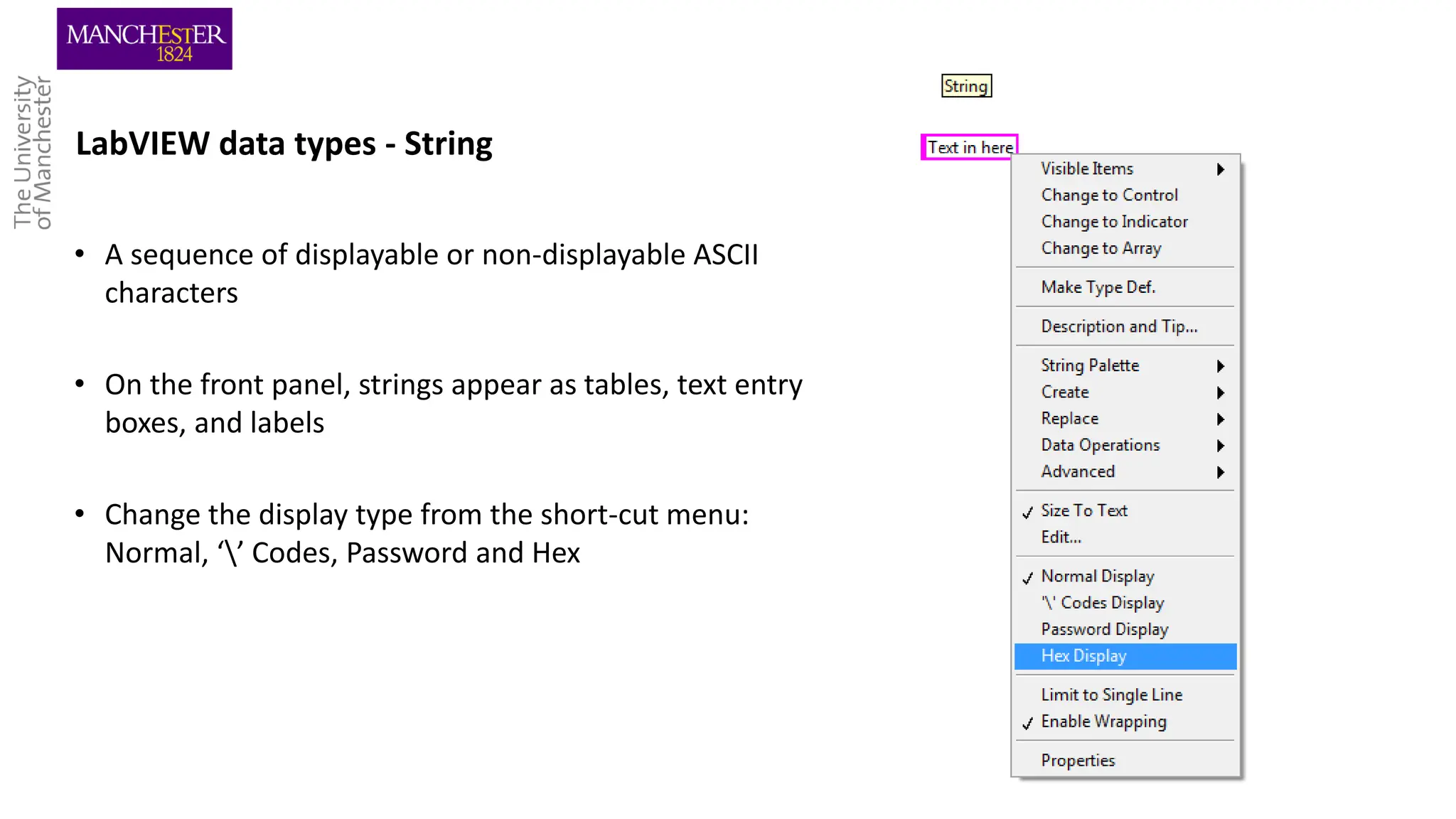1456x819 pixels.
Task: Expand the Replace submenu
Action: pyautogui.click(x=1125, y=419)
